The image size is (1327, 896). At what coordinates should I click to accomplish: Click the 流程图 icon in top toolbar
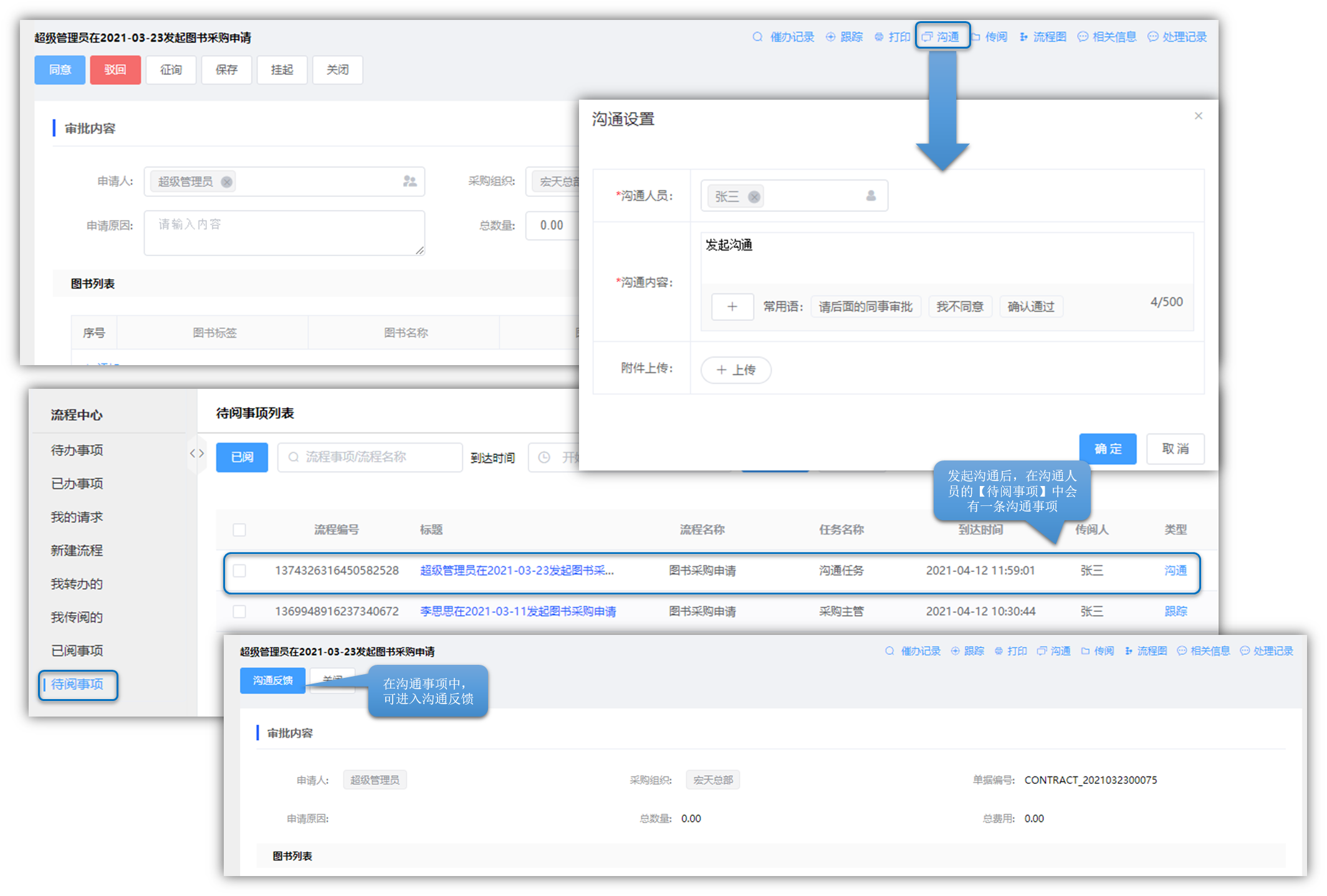tap(1023, 37)
